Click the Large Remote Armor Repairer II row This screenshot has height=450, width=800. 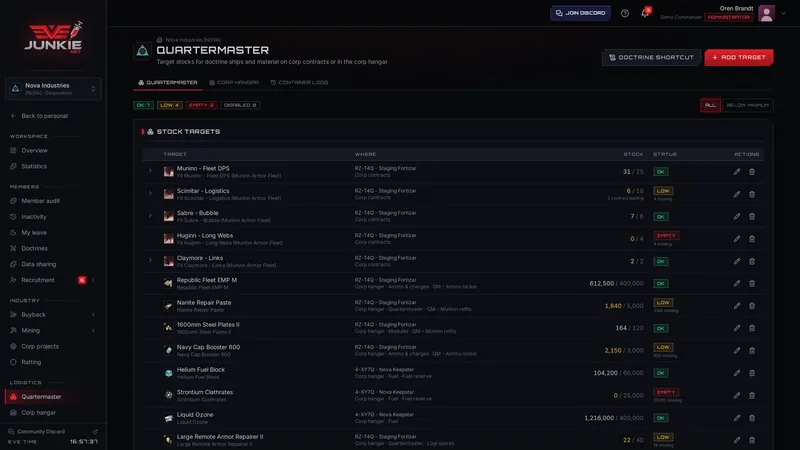(x=453, y=440)
